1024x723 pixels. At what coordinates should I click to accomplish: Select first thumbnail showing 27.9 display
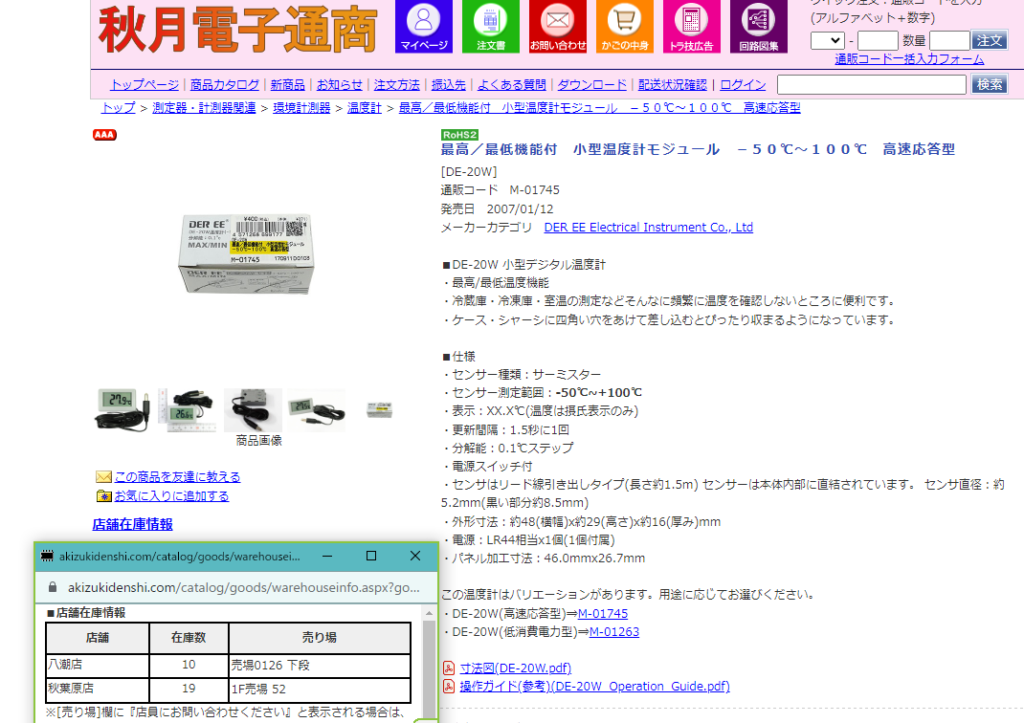(x=123, y=410)
